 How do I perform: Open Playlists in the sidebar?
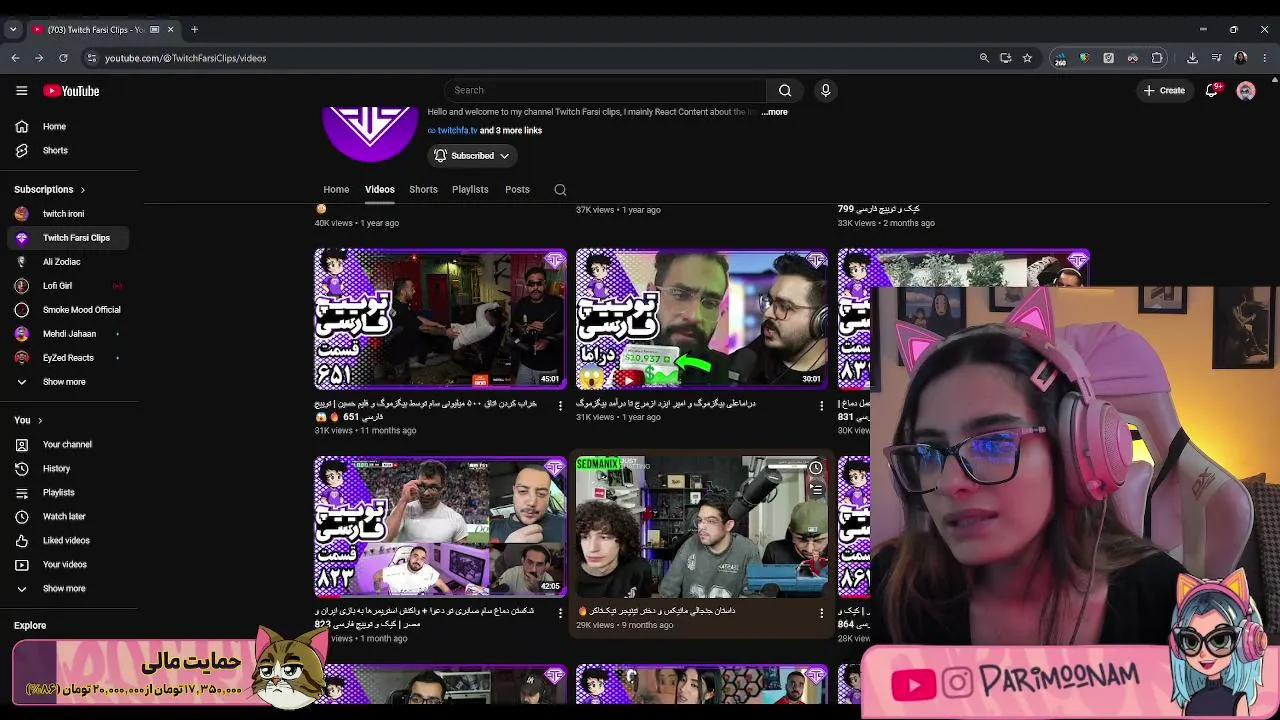click(68, 493)
